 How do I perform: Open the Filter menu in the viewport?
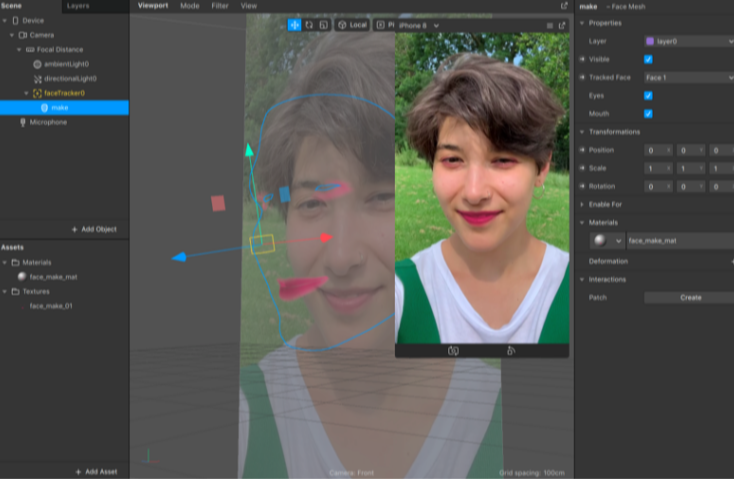pyautogui.click(x=219, y=6)
